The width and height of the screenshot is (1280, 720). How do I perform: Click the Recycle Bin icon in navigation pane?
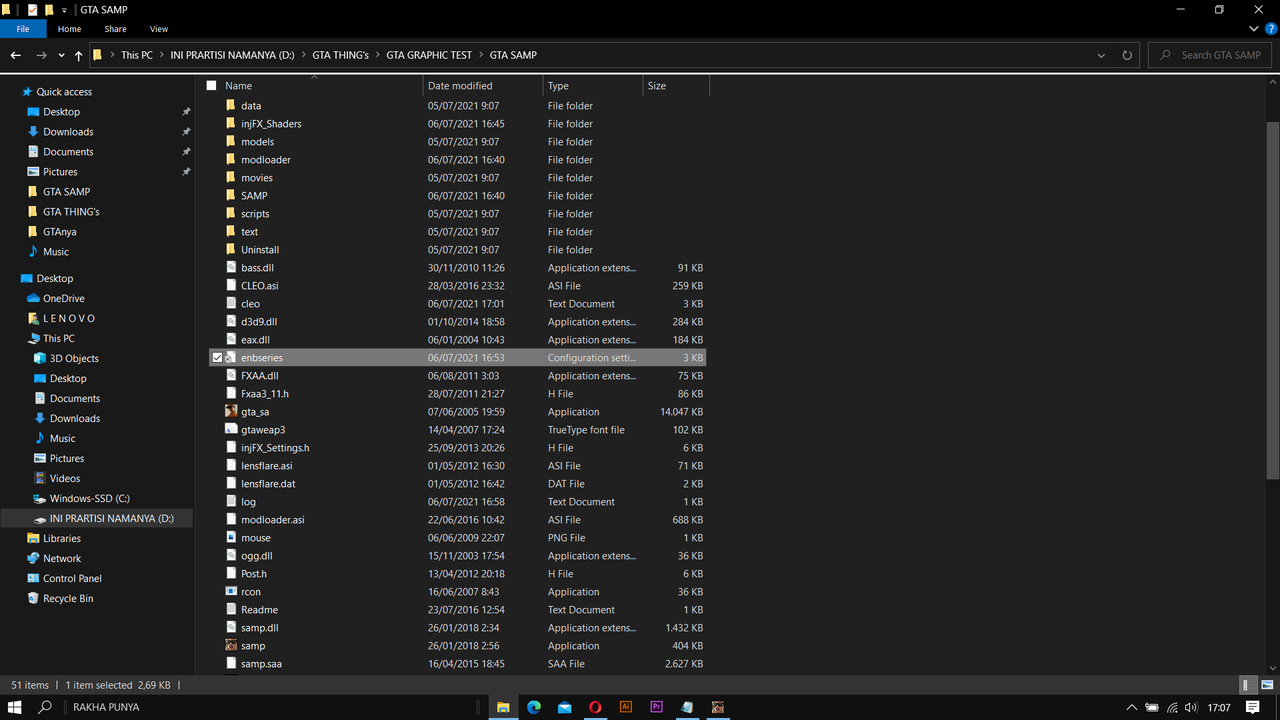pos(34,599)
